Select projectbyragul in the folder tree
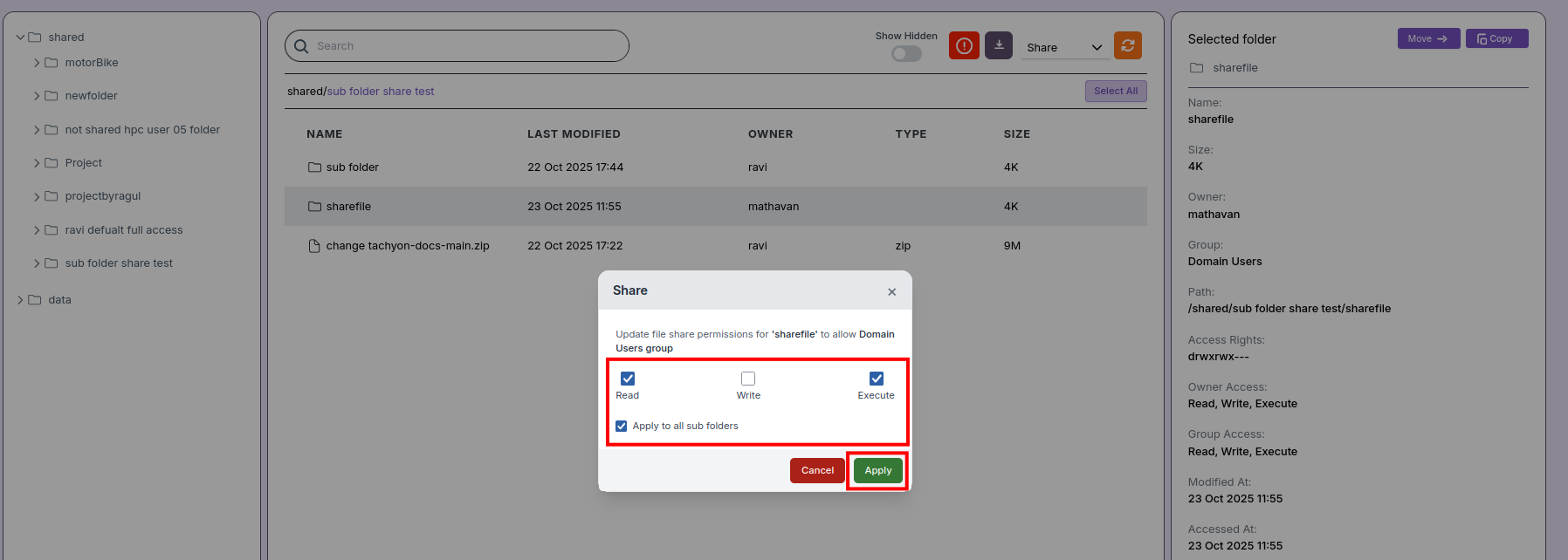This screenshot has height=560, width=1568. 103,196
